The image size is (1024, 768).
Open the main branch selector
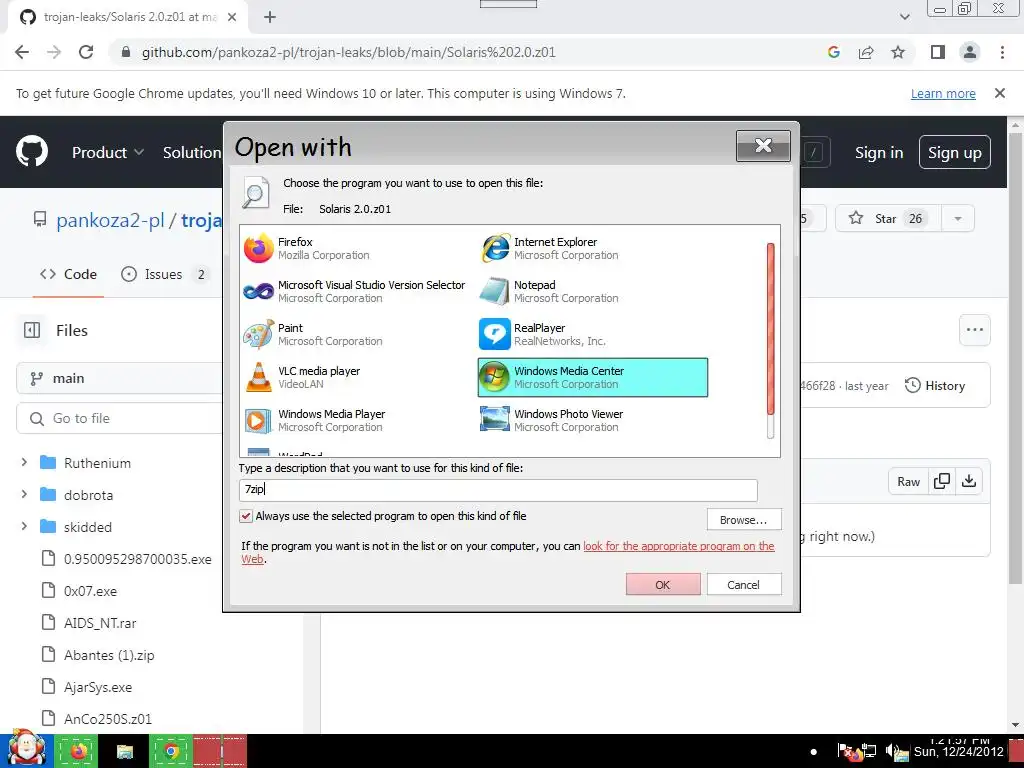pyautogui.click(x=121, y=378)
